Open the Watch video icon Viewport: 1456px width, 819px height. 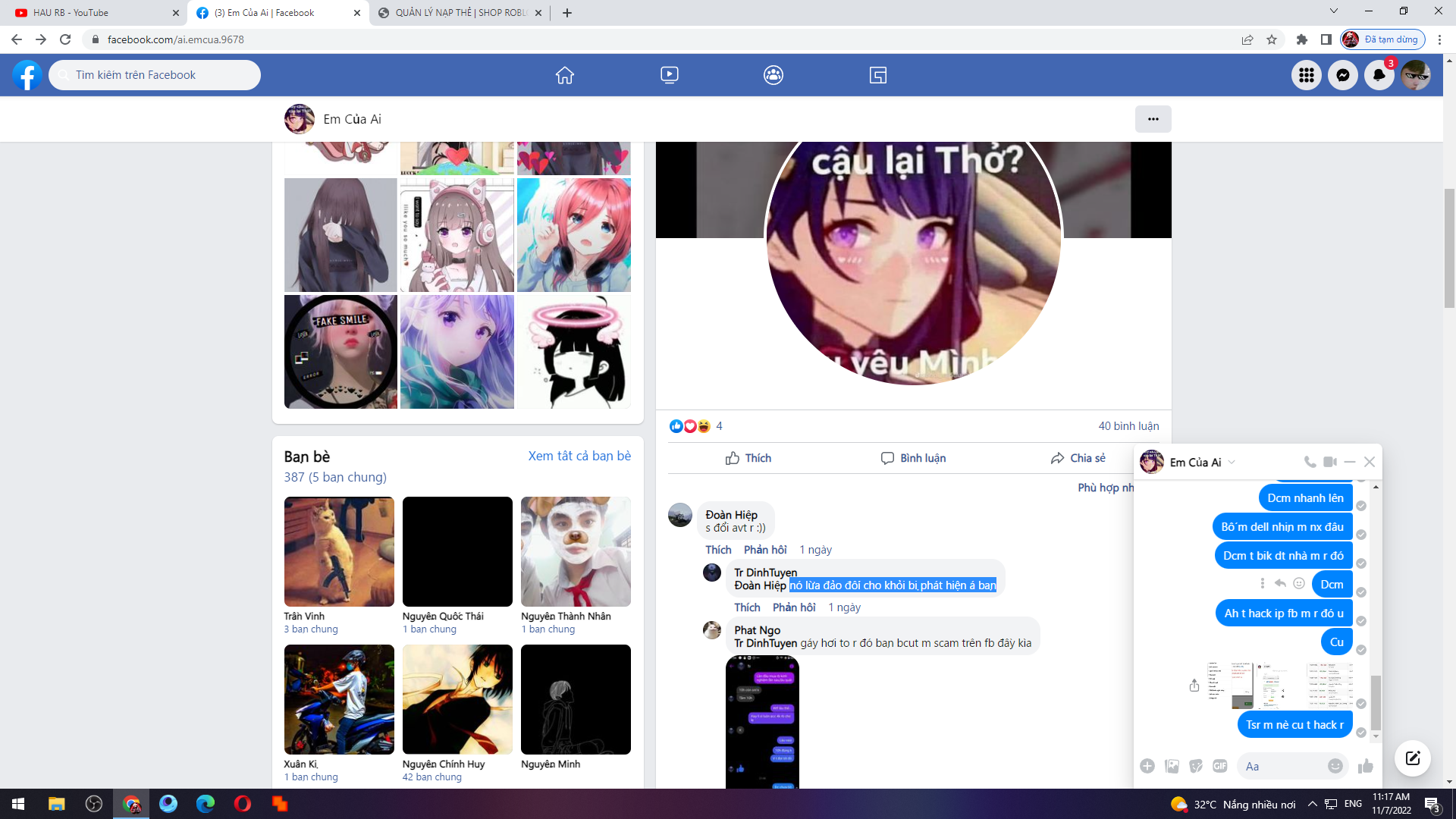coord(669,75)
